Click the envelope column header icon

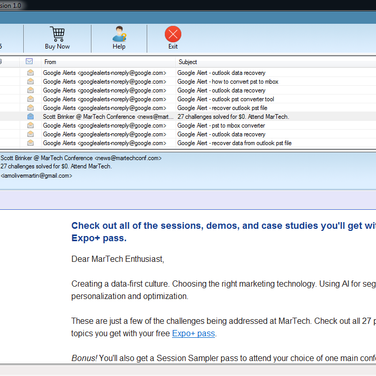[29, 61]
